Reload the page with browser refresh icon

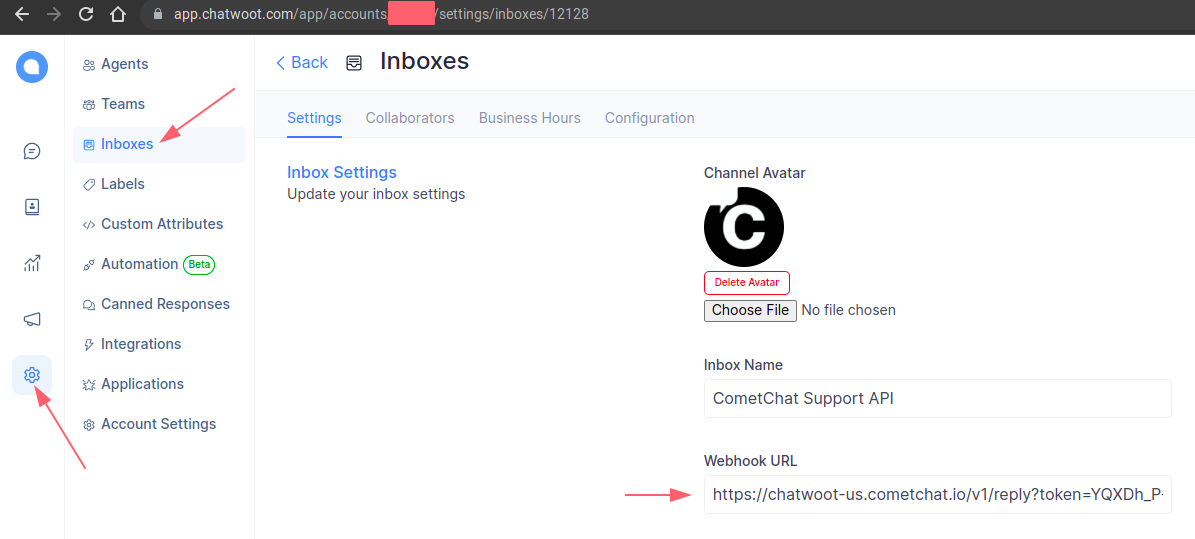click(x=86, y=14)
